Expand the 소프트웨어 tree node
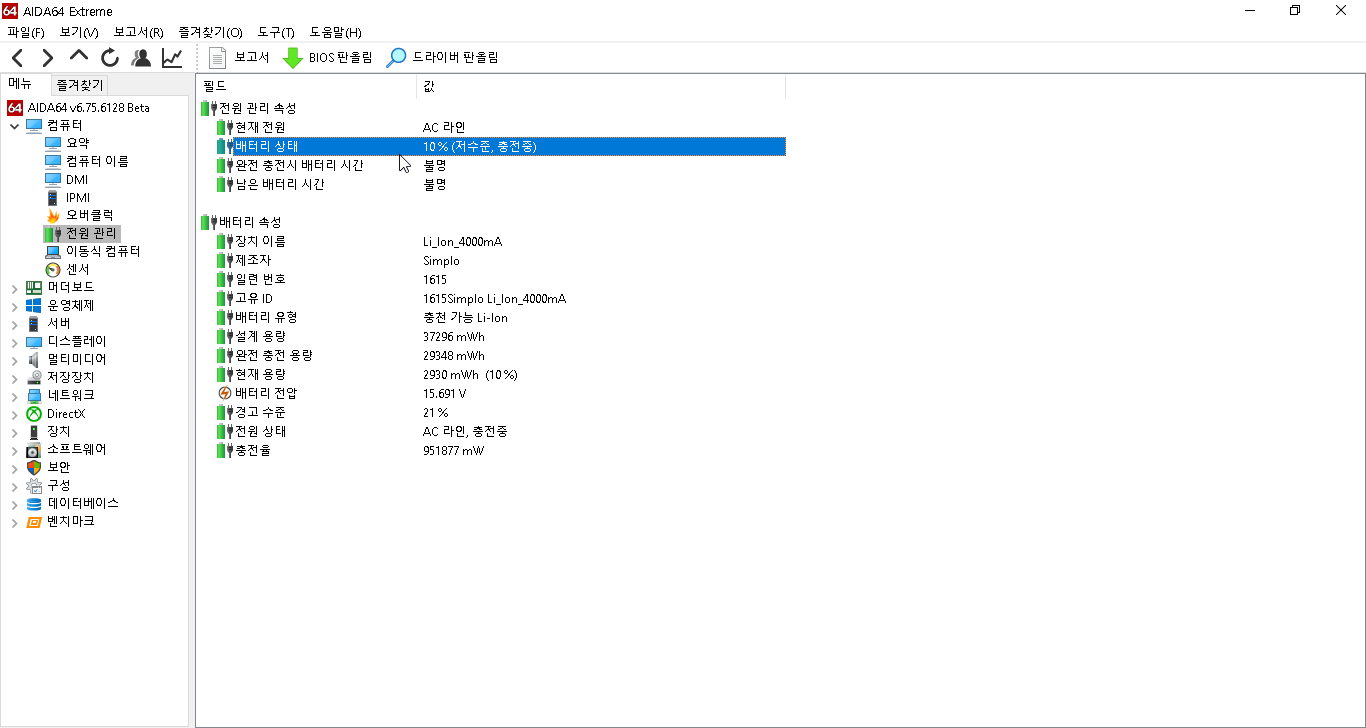Image resolution: width=1366 pixels, height=728 pixels. pyautogui.click(x=14, y=450)
